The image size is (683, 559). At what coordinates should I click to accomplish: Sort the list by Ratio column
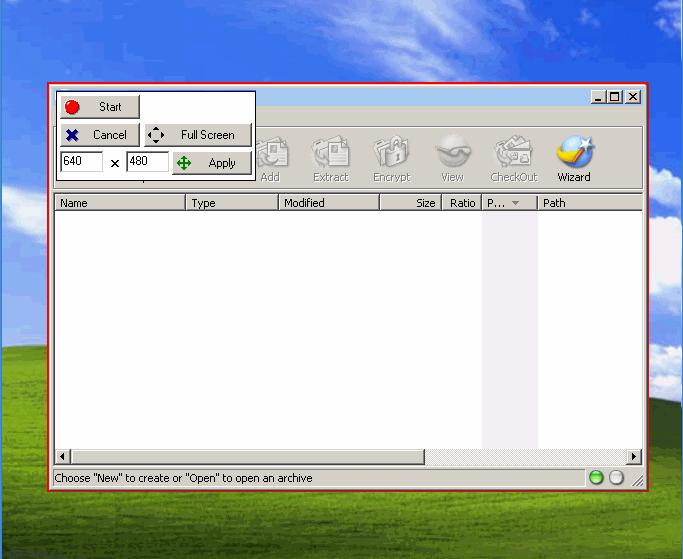pyautogui.click(x=462, y=203)
